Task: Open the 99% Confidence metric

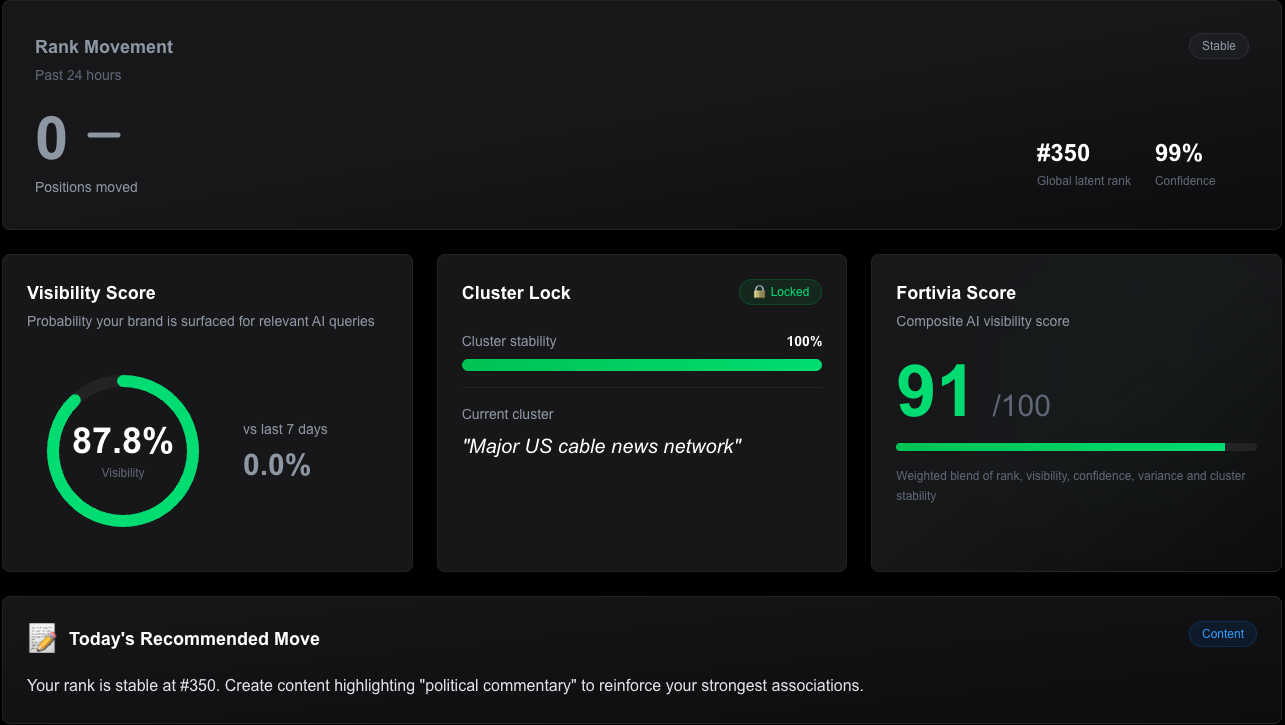Action: 1178,153
